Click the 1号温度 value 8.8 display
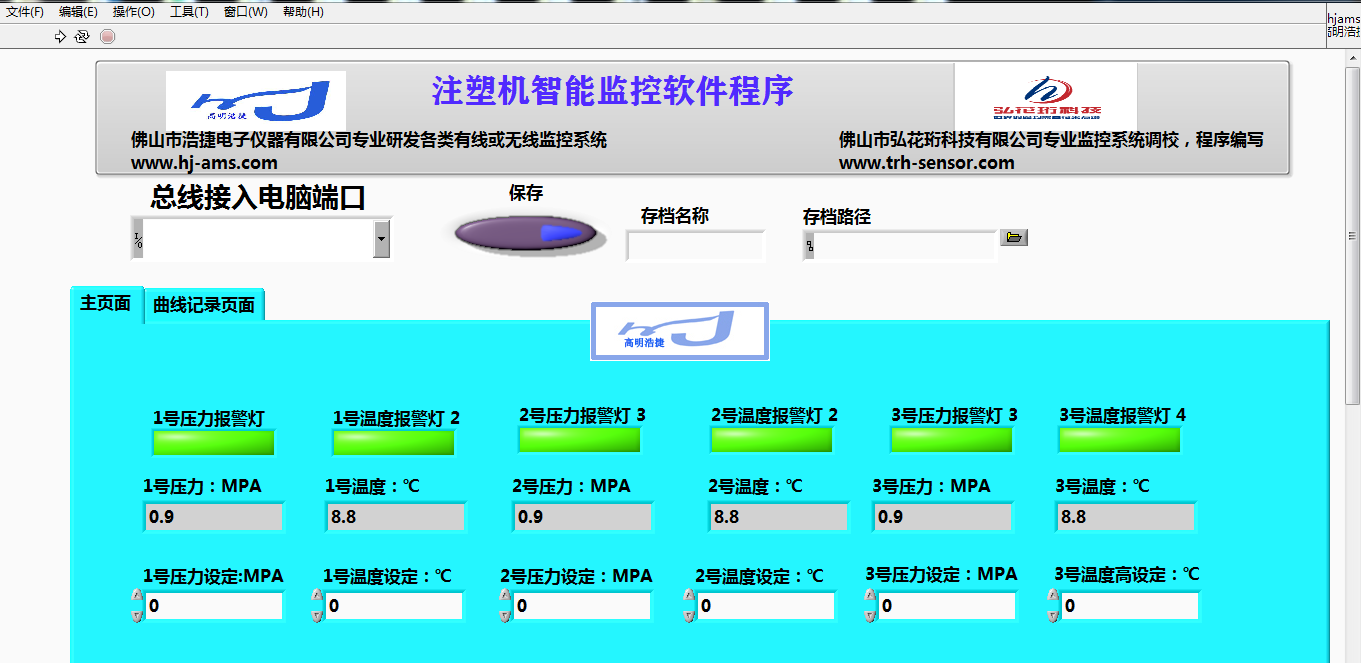Image resolution: width=1361 pixels, height=663 pixels. (x=396, y=517)
